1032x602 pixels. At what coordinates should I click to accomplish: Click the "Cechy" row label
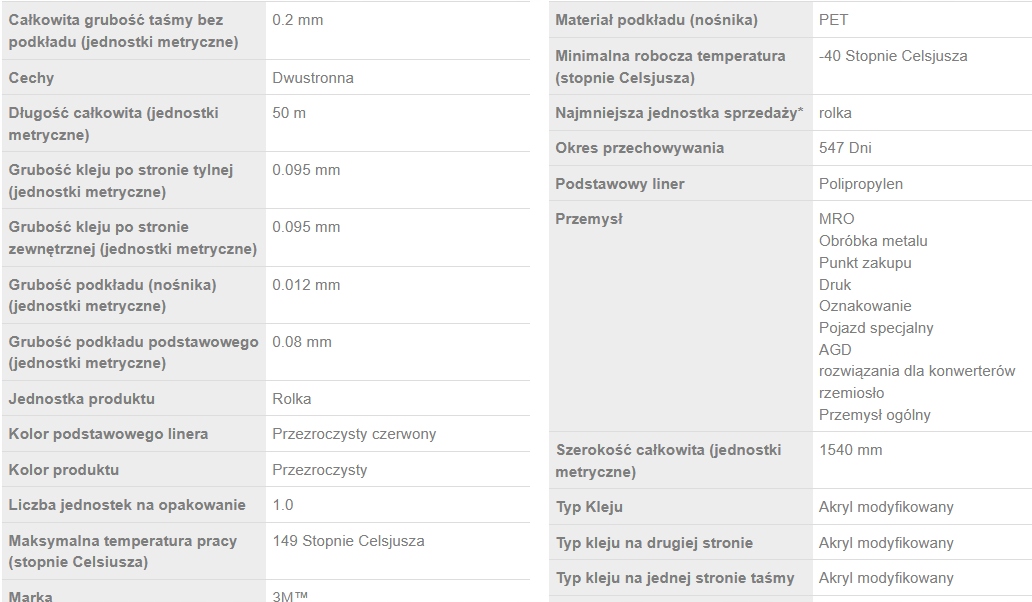(31, 78)
